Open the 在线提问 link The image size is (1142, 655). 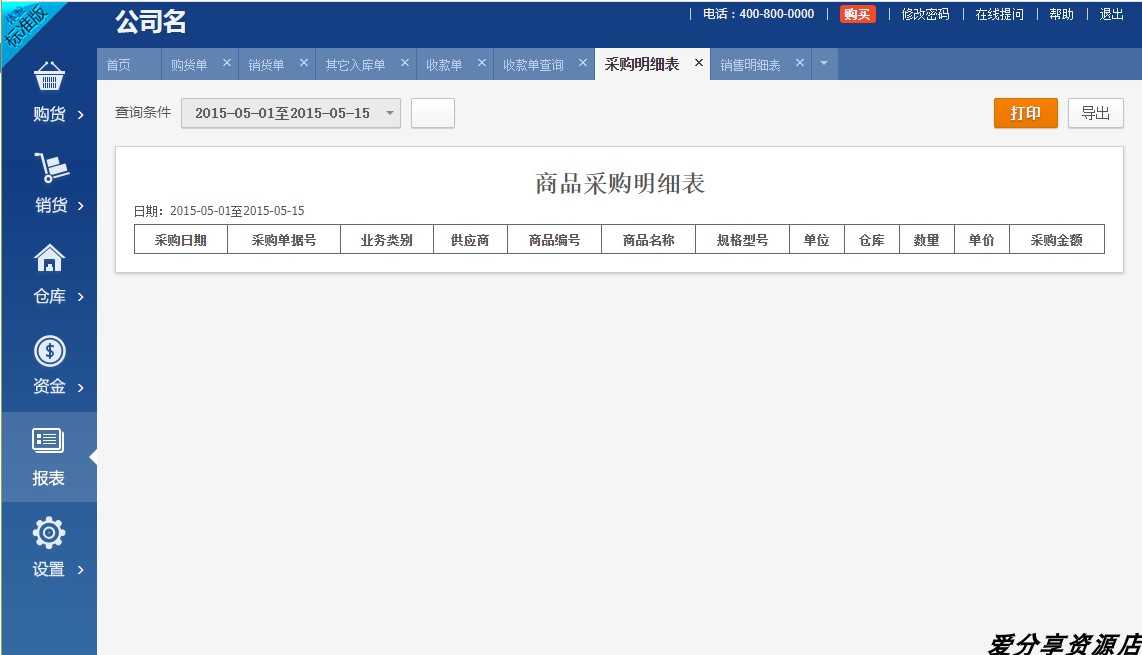[x=999, y=14]
